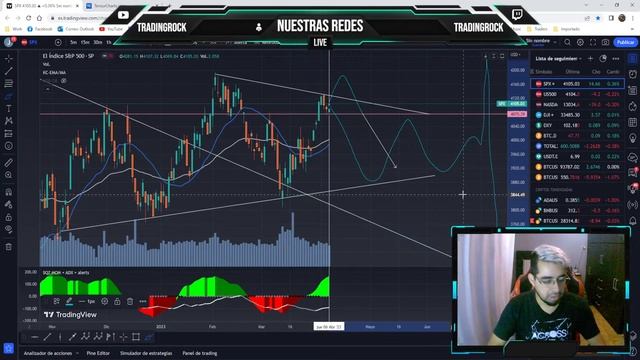The height and width of the screenshot is (360, 640).
Task: Select the DXY row in the watchlist
Action: 577,125
